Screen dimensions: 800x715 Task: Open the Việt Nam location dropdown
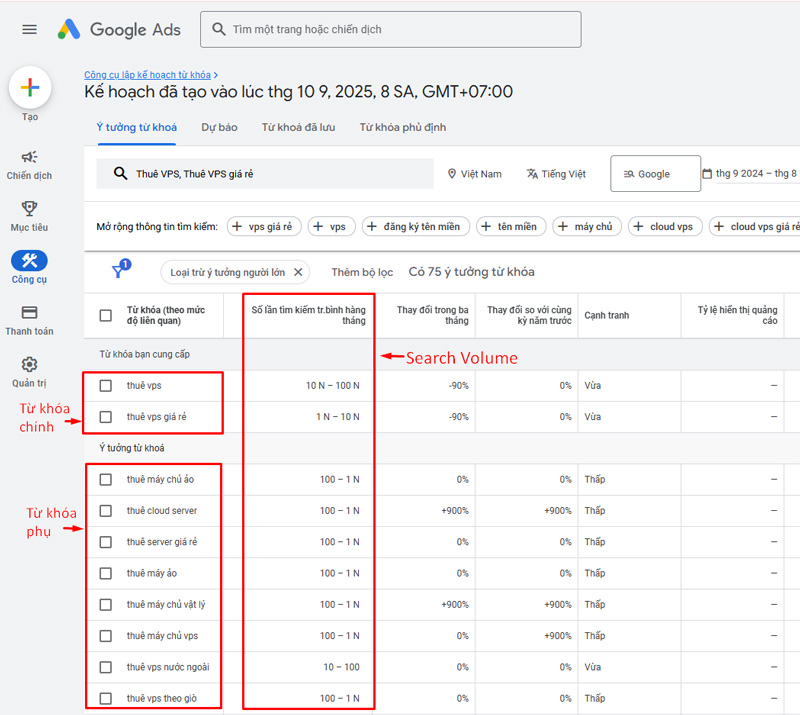click(474, 173)
